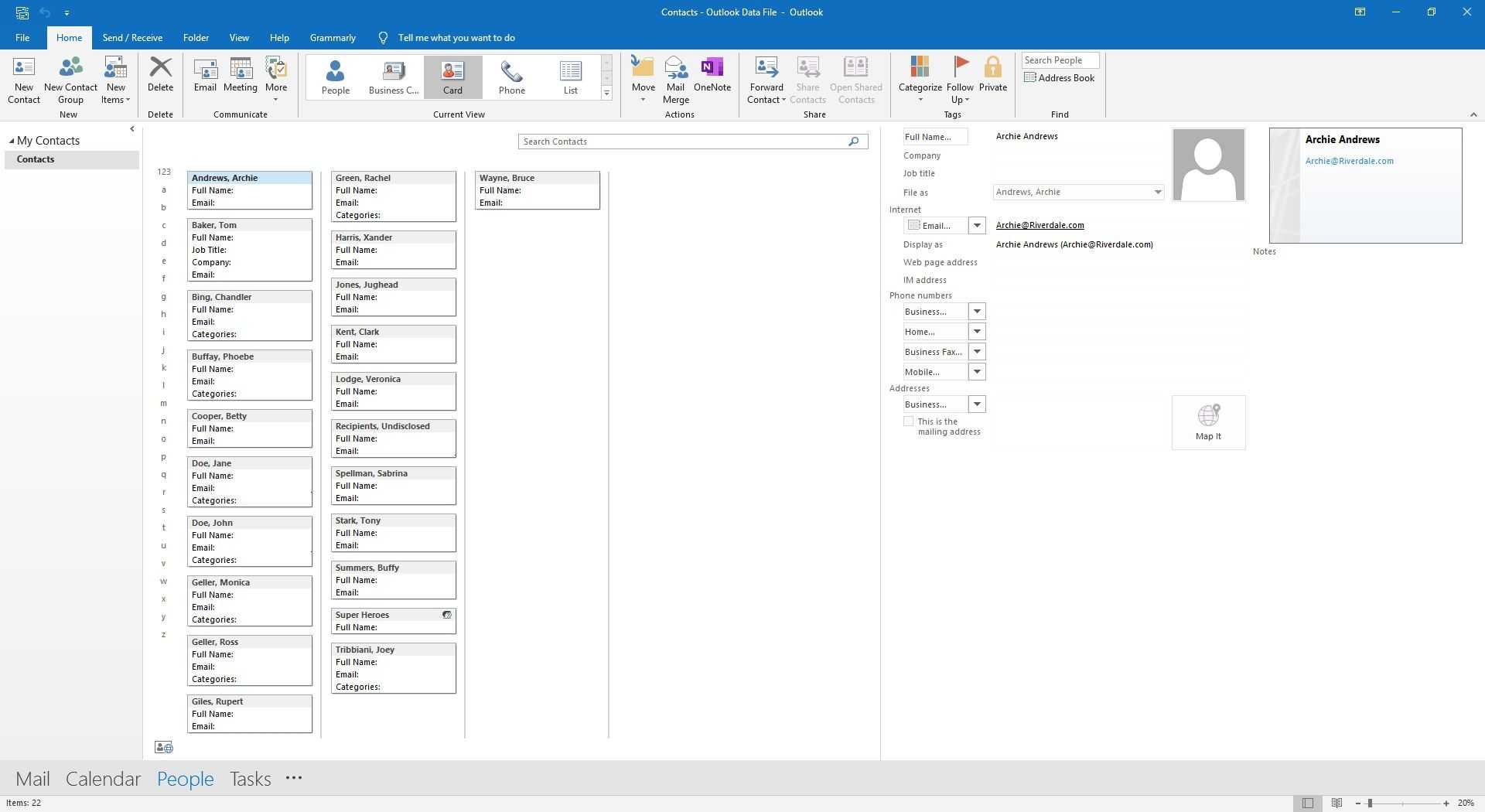Click the search magnifier icon
The height and width of the screenshot is (812, 1485).
pyautogui.click(x=853, y=142)
